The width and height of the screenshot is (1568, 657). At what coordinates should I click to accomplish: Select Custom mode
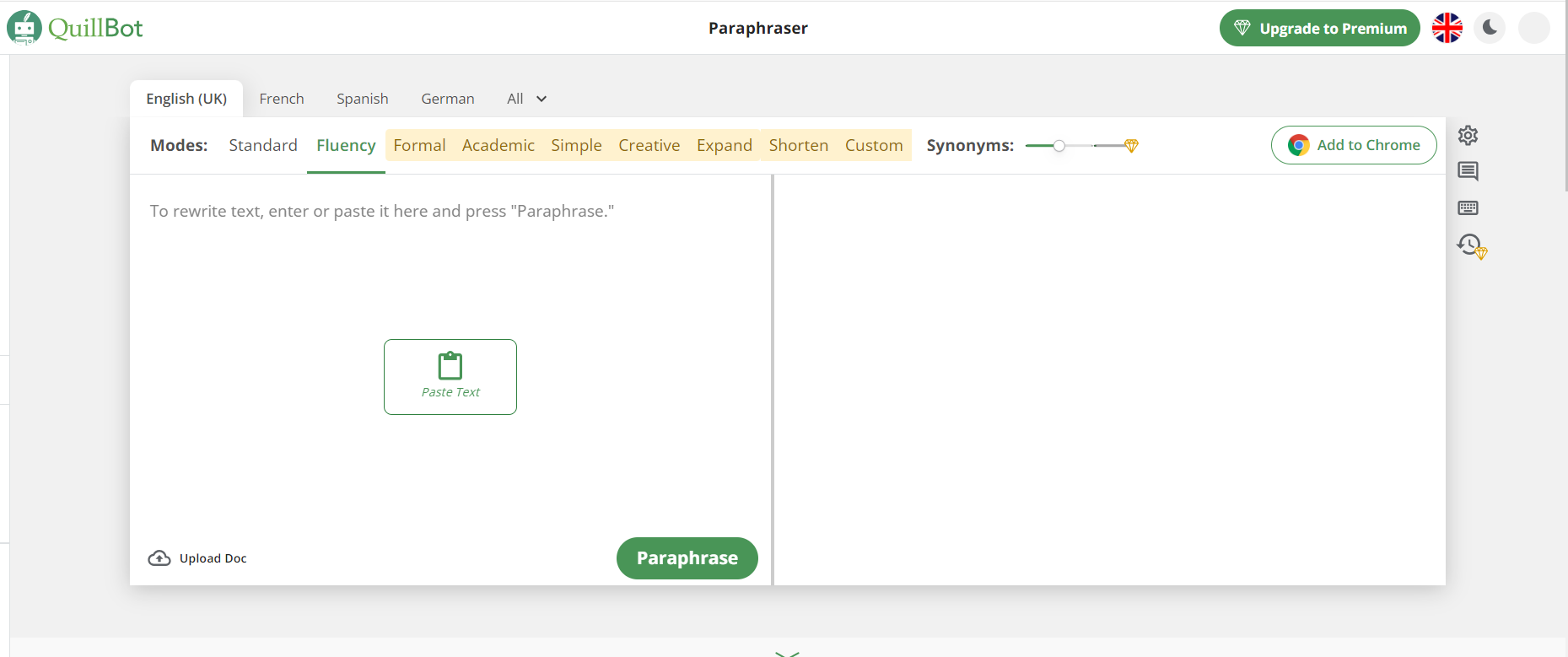pyautogui.click(x=874, y=145)
